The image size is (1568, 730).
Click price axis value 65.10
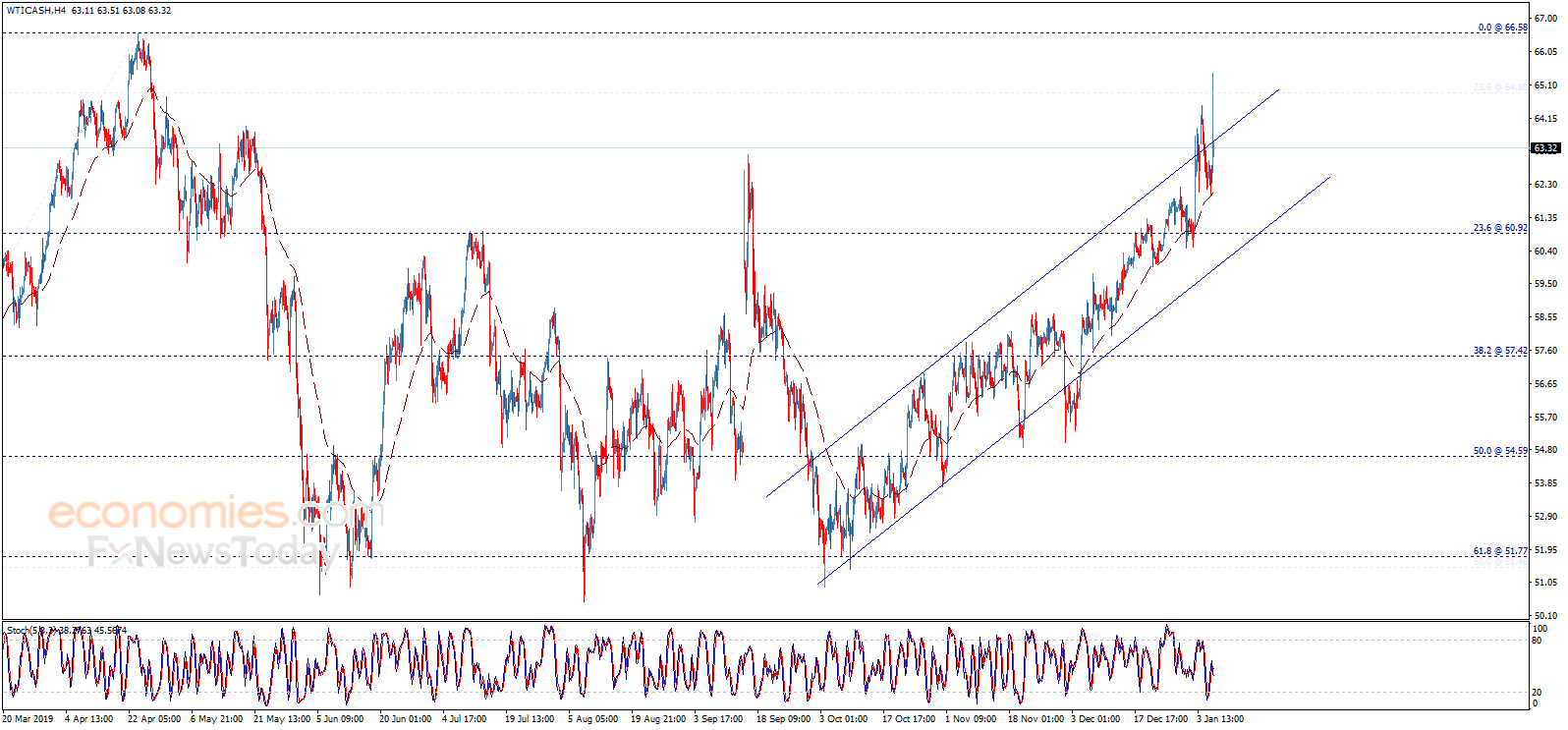click(x=1545, y=85)
